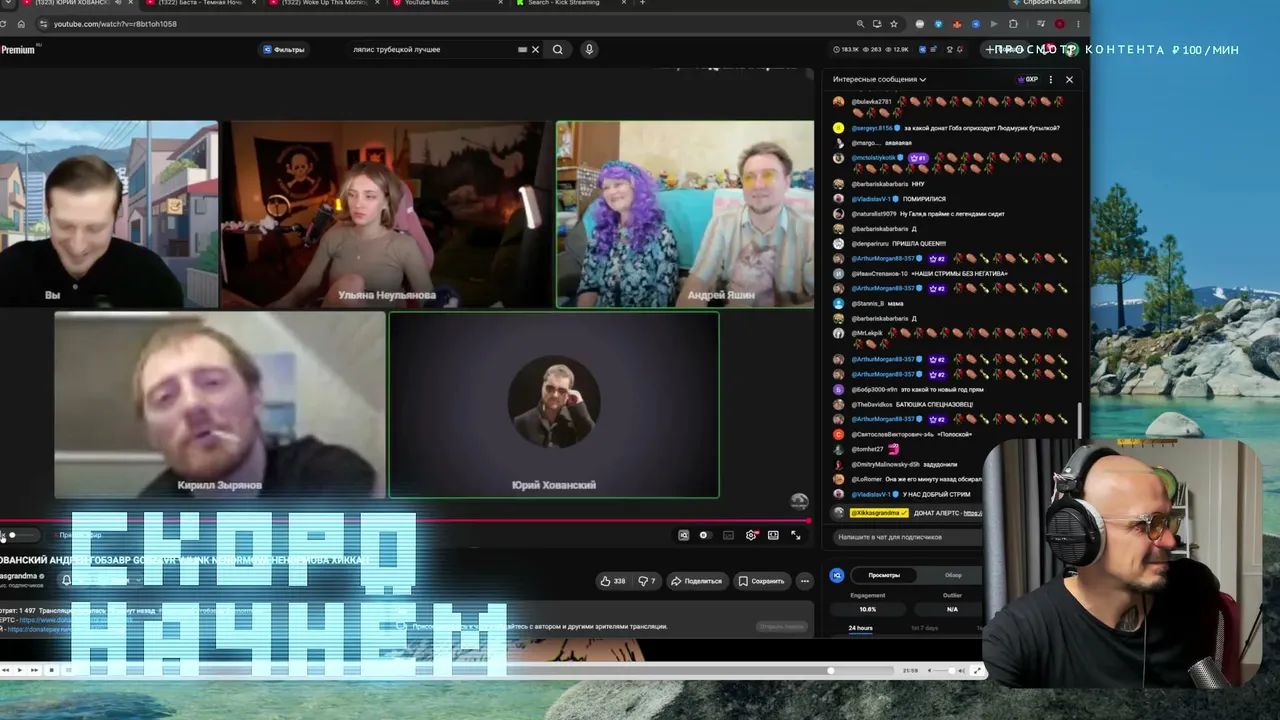Viewport: 1280px width, 720px height.
Task: Open live chat three-dot options menu
Action: tap(1050, 79)
